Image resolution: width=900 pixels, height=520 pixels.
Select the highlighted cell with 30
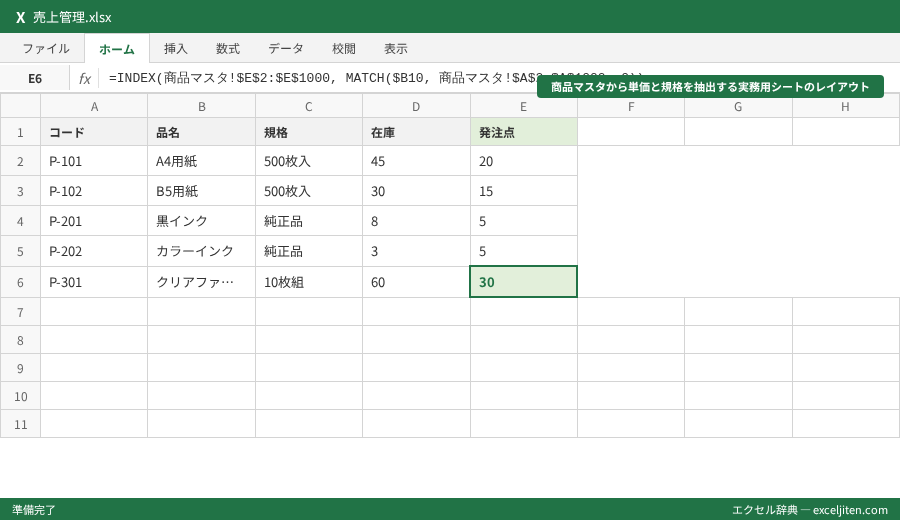(523, 282)
